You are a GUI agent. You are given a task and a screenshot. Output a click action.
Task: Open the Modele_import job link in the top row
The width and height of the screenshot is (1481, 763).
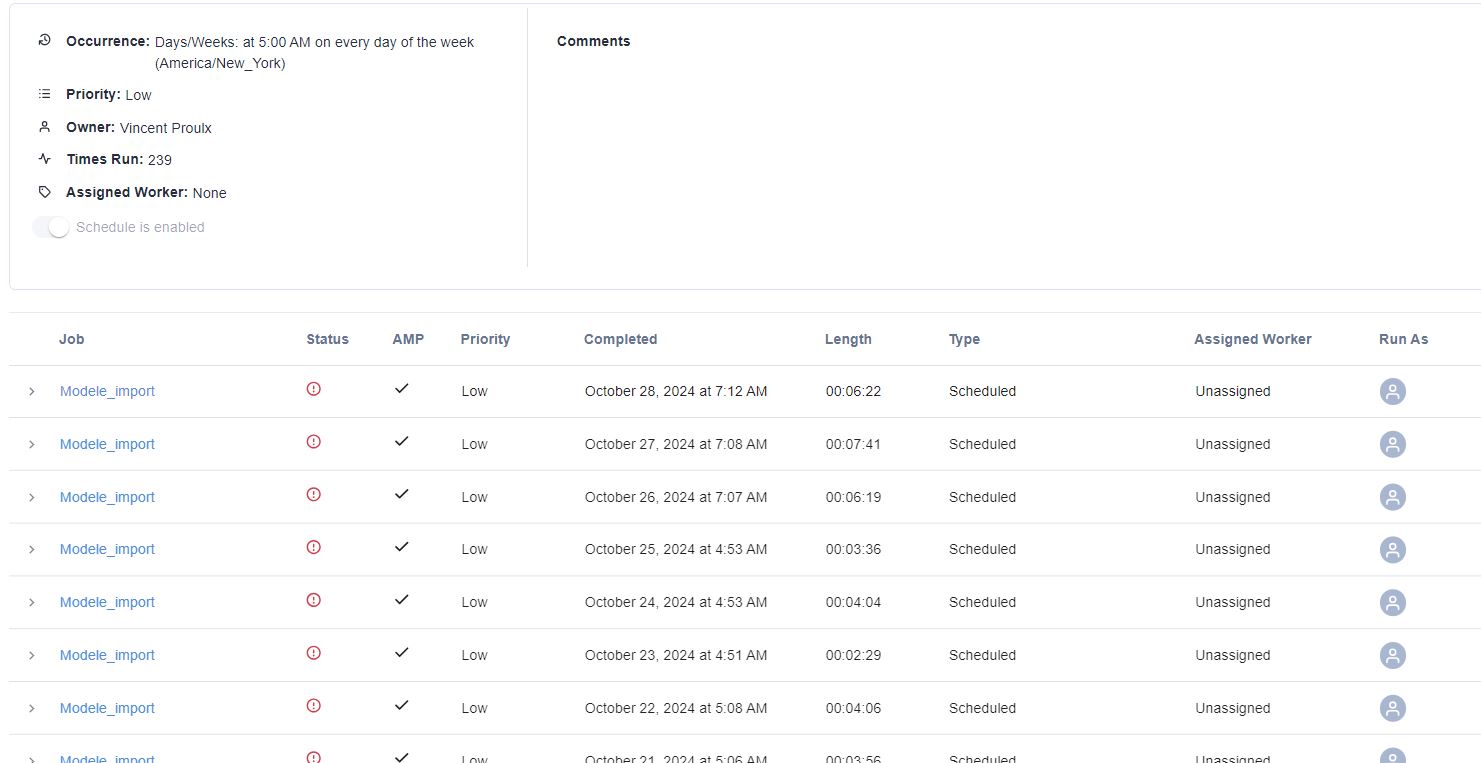(107, 391)
